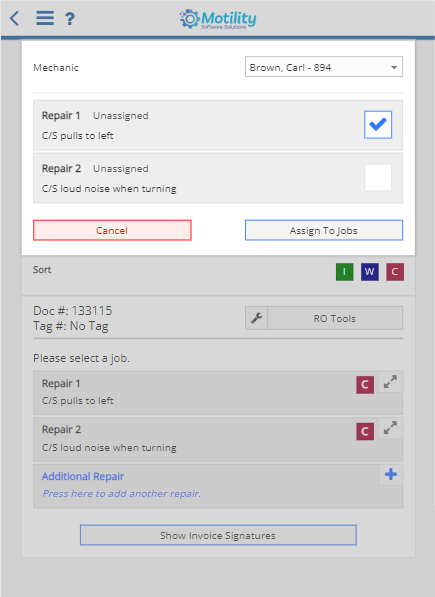Uncheck the Repair 1 checkbox
This screenshot has width=435, height=597.
(x=378, y=125)
